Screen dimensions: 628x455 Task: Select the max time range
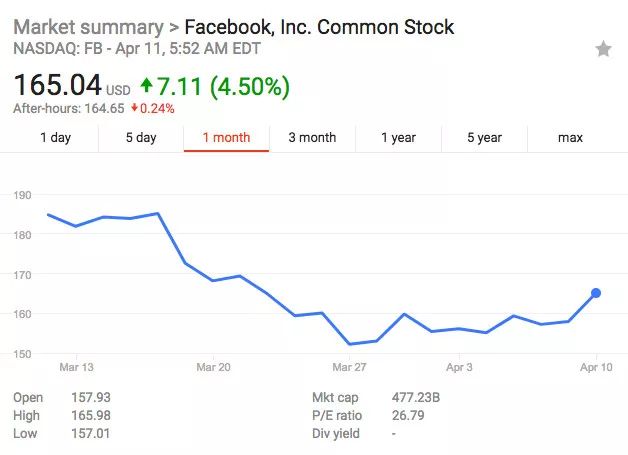tap(570, 138)
